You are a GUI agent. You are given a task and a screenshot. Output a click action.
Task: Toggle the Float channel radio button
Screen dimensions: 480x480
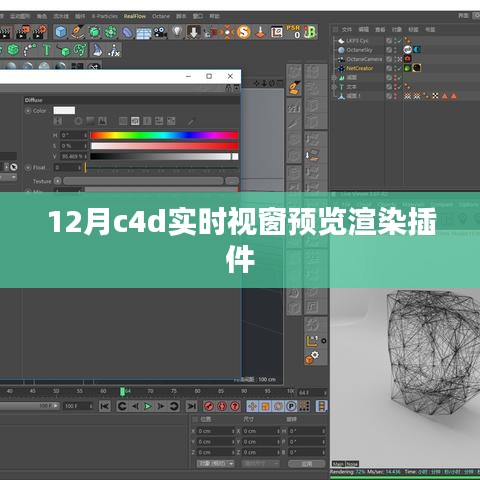(28, 167)
